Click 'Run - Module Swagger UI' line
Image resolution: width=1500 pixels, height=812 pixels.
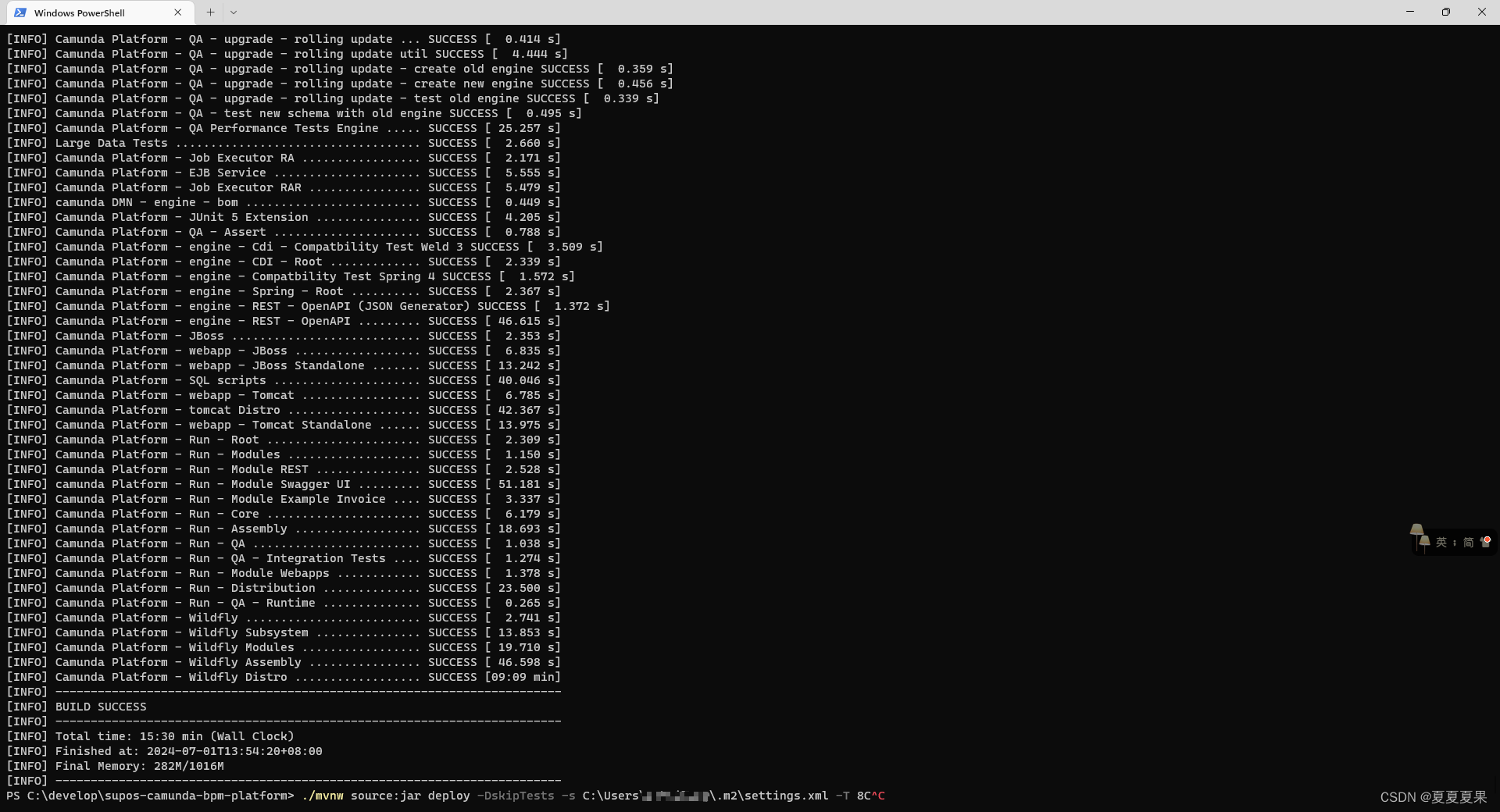(x=284, y=484)
